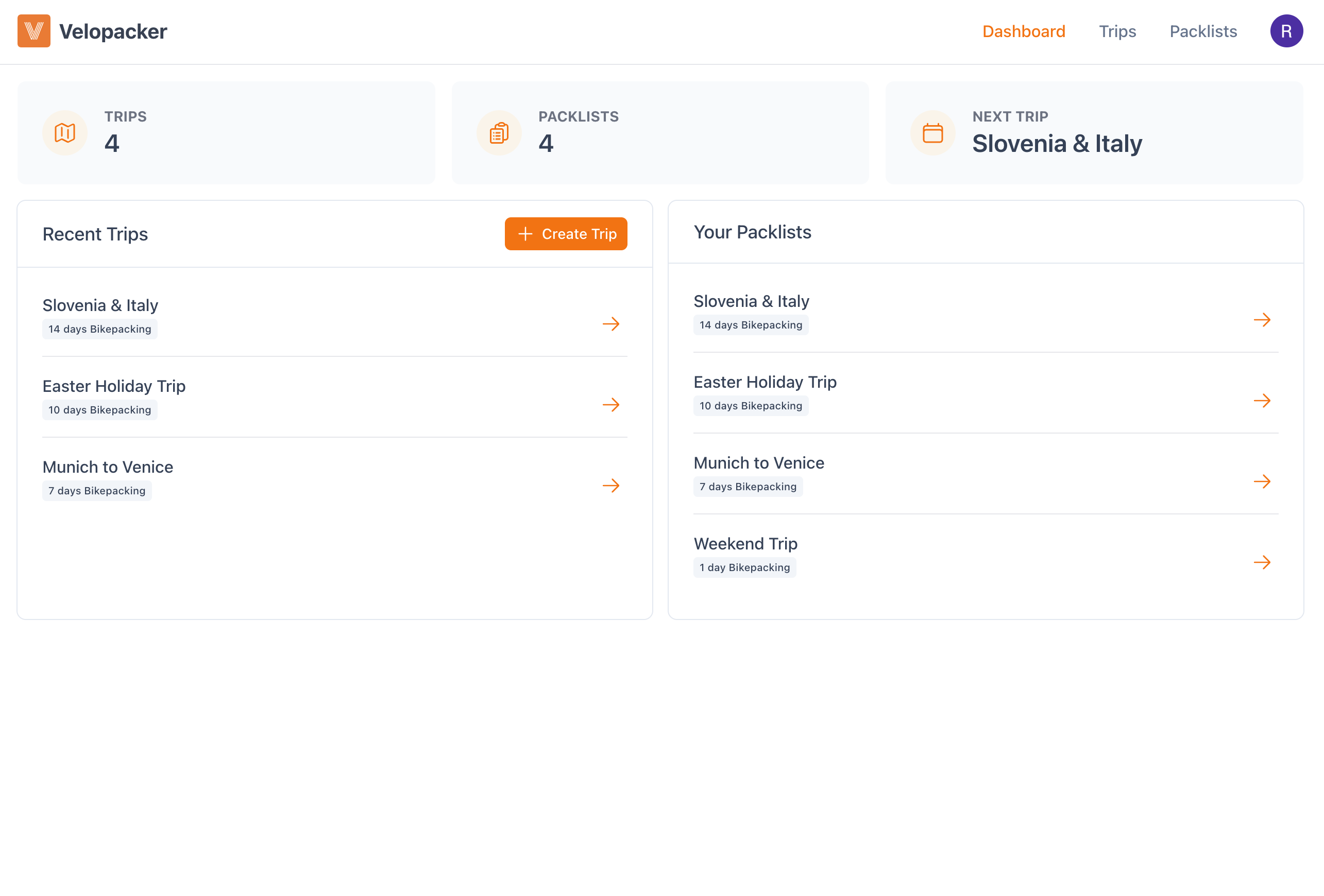Image resolution: width=1324 pixels, height=896 pixels.
Task: Click the 1 day Bikepacking badge
Action: point(744,567)
